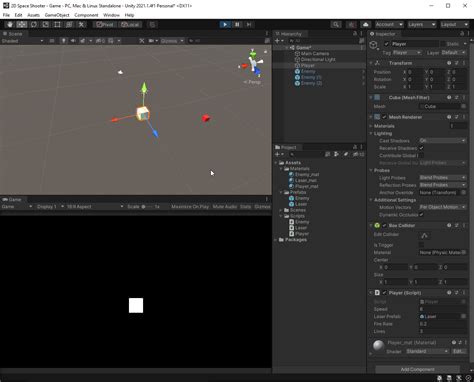Expand the Packages folder in Project
The image size is (474, 382).
pyautogui.click(x=276, y=240)
